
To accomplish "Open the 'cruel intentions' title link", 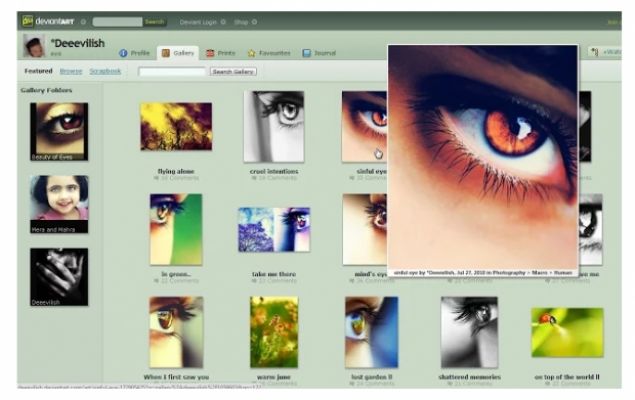I will click(x=274, y=171).
